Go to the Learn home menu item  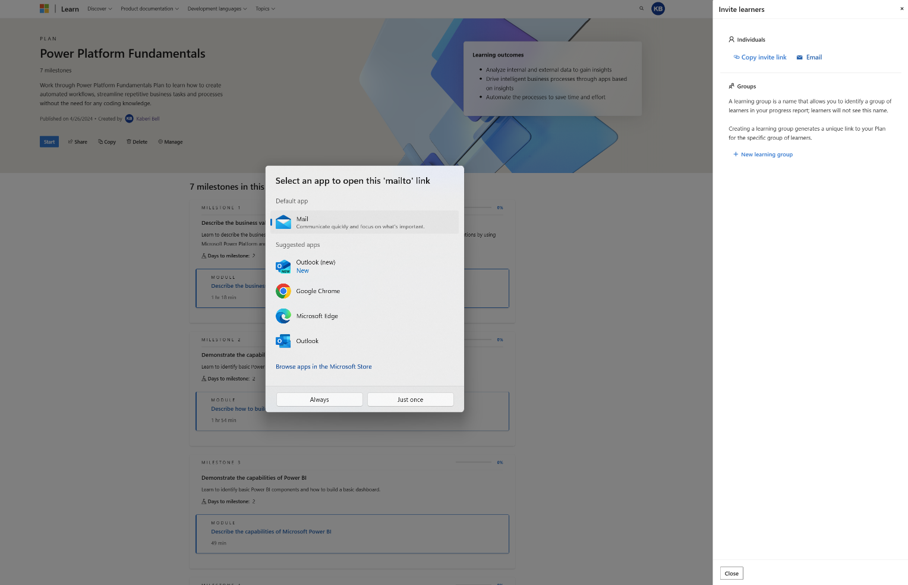(x=68, y=8)
